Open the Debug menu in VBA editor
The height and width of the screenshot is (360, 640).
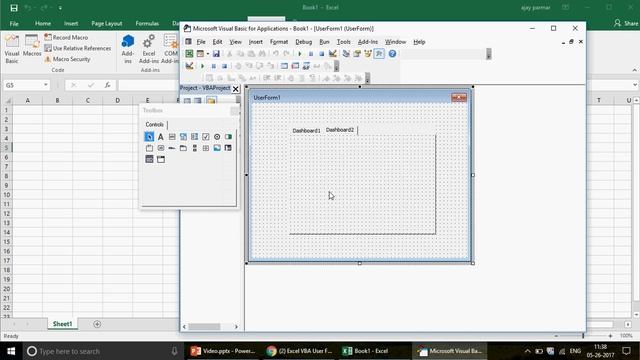pyautogui.click(x=303, y=42)
